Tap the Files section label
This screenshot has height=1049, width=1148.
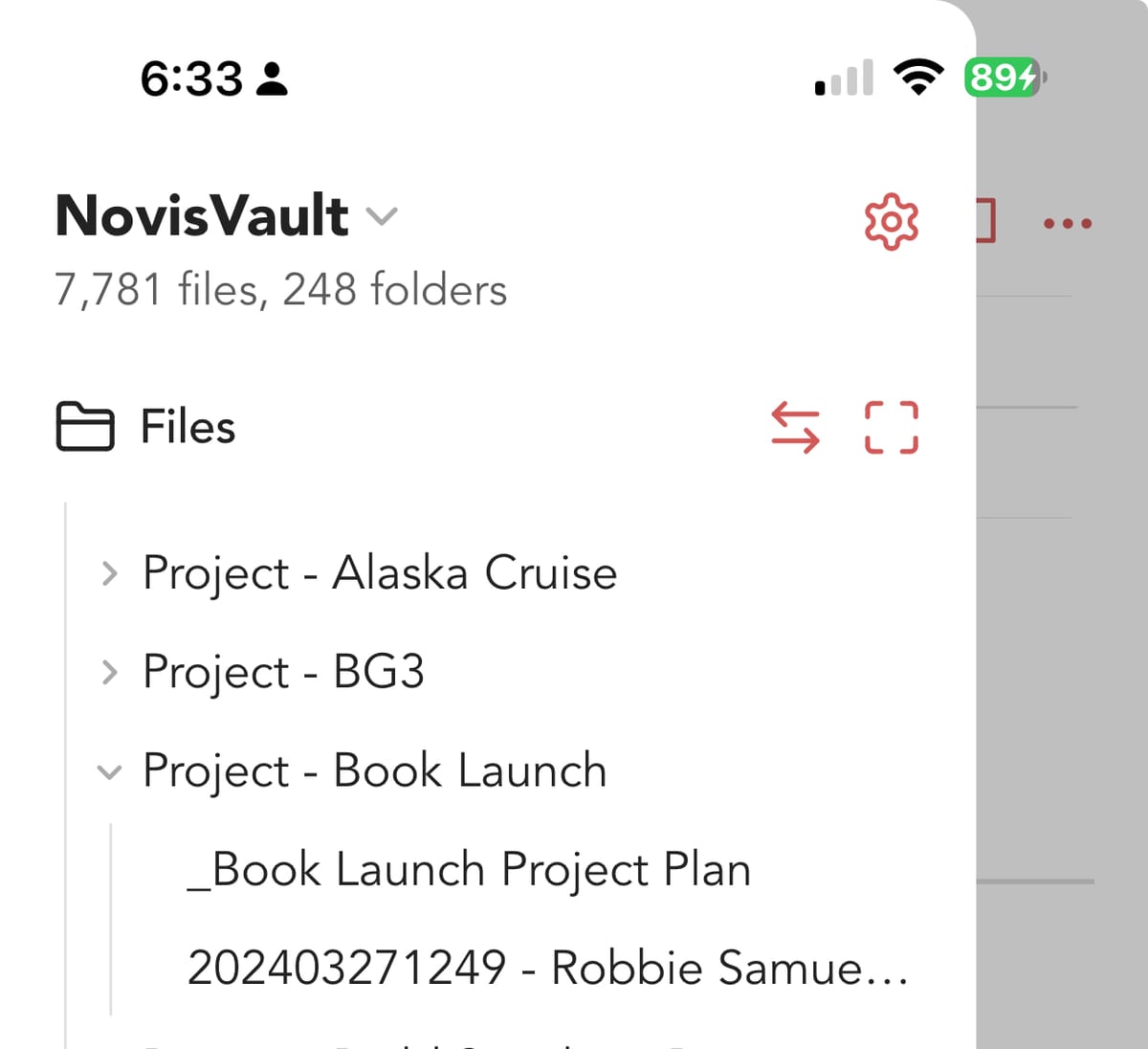tap(188, 427)
